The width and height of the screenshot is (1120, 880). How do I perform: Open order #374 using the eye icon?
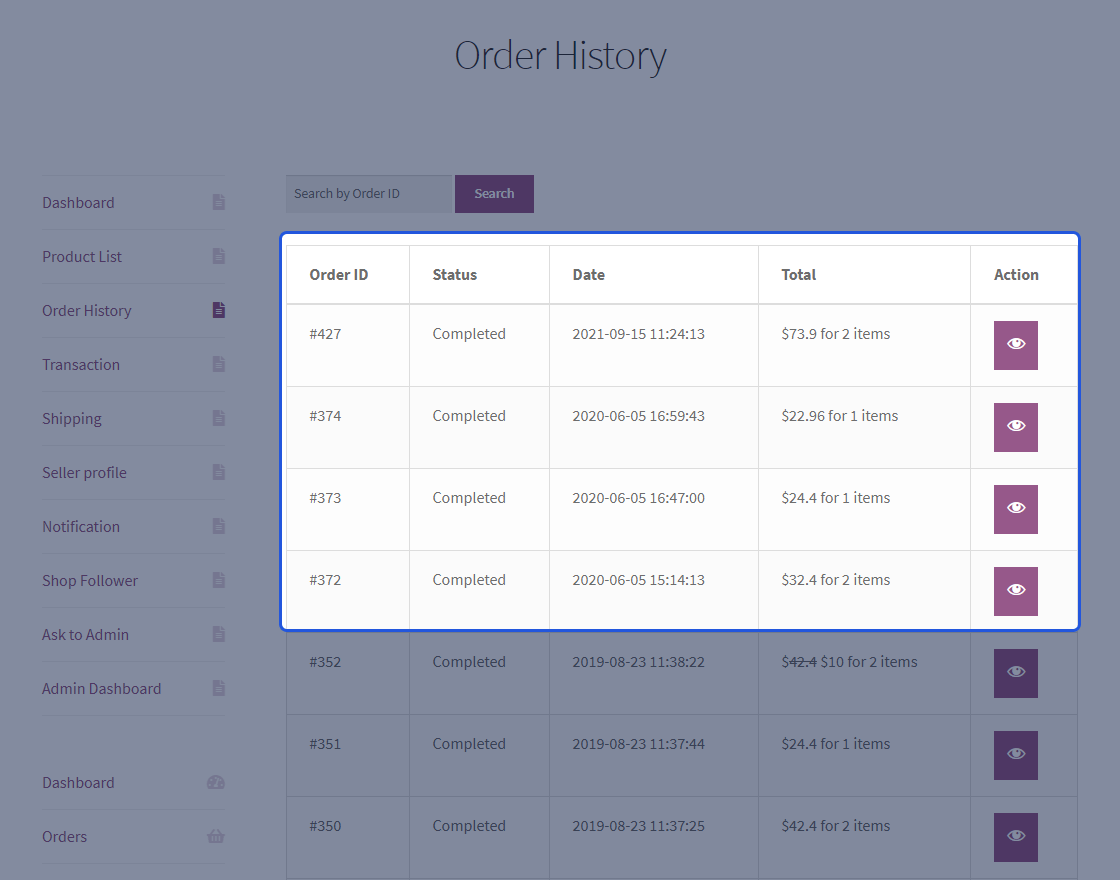coord(1015,426)
